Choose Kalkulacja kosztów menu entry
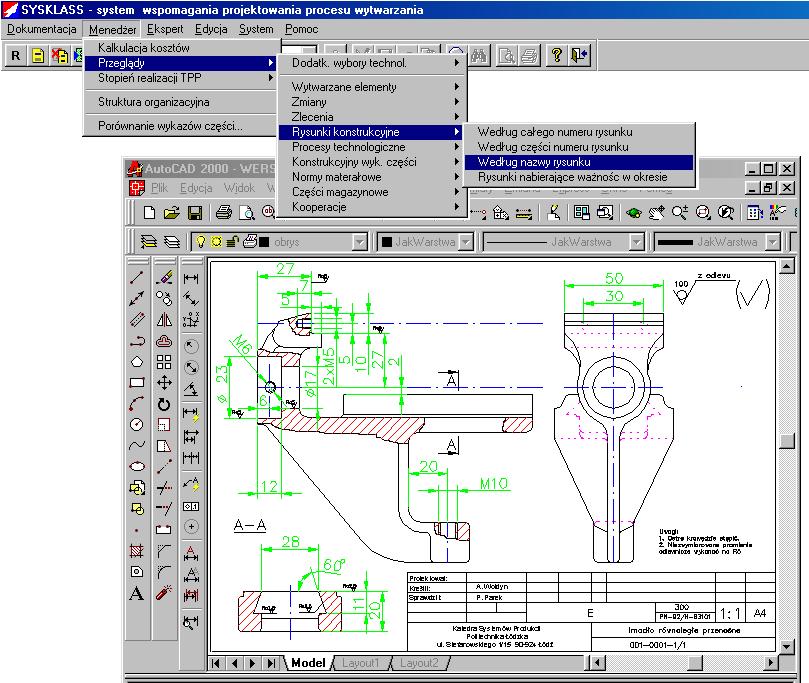The width and height of the screenshot is (809, 683). point(182,48)
